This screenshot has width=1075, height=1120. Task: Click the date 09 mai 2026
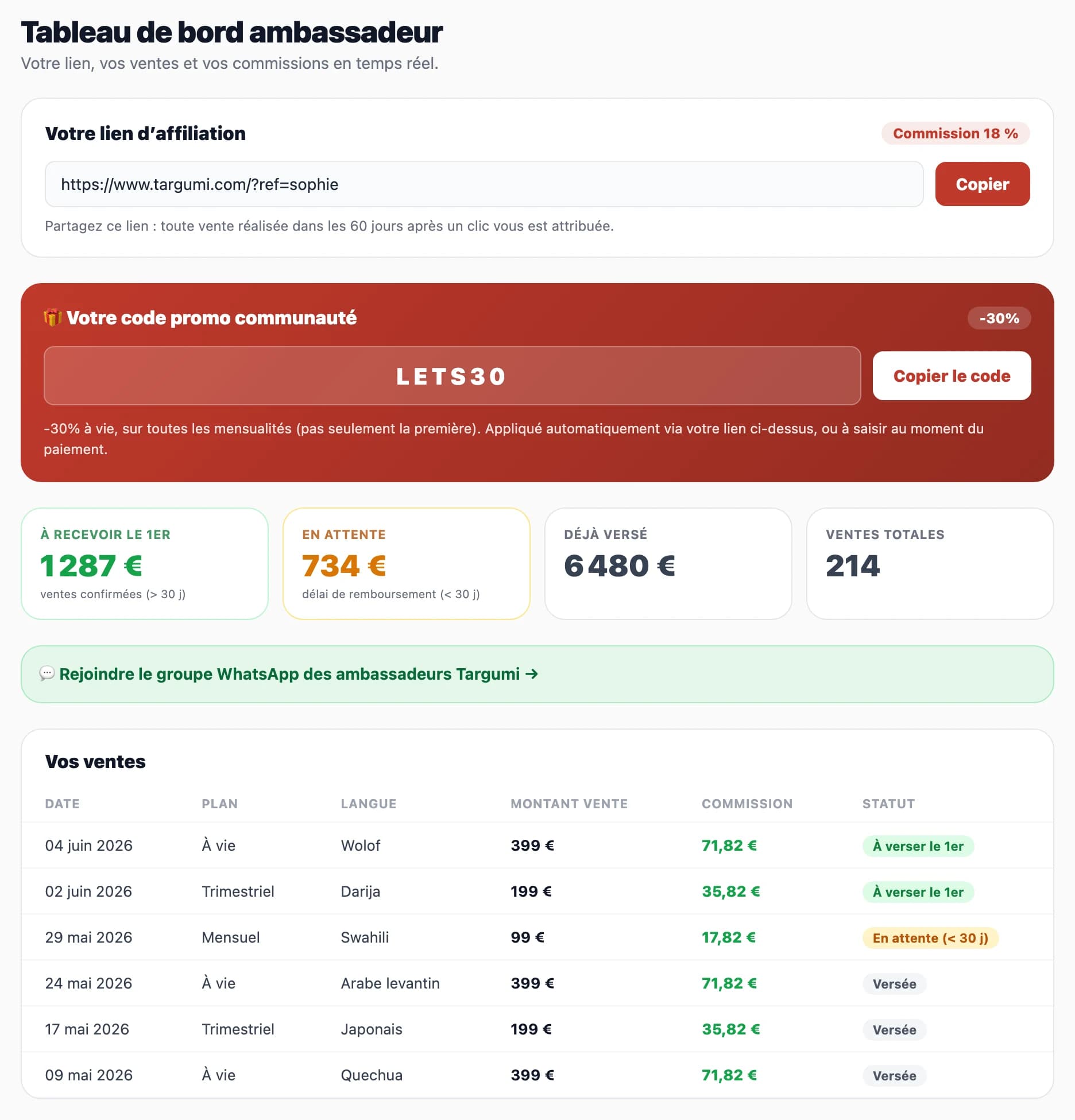click(x=89, y=1075)
